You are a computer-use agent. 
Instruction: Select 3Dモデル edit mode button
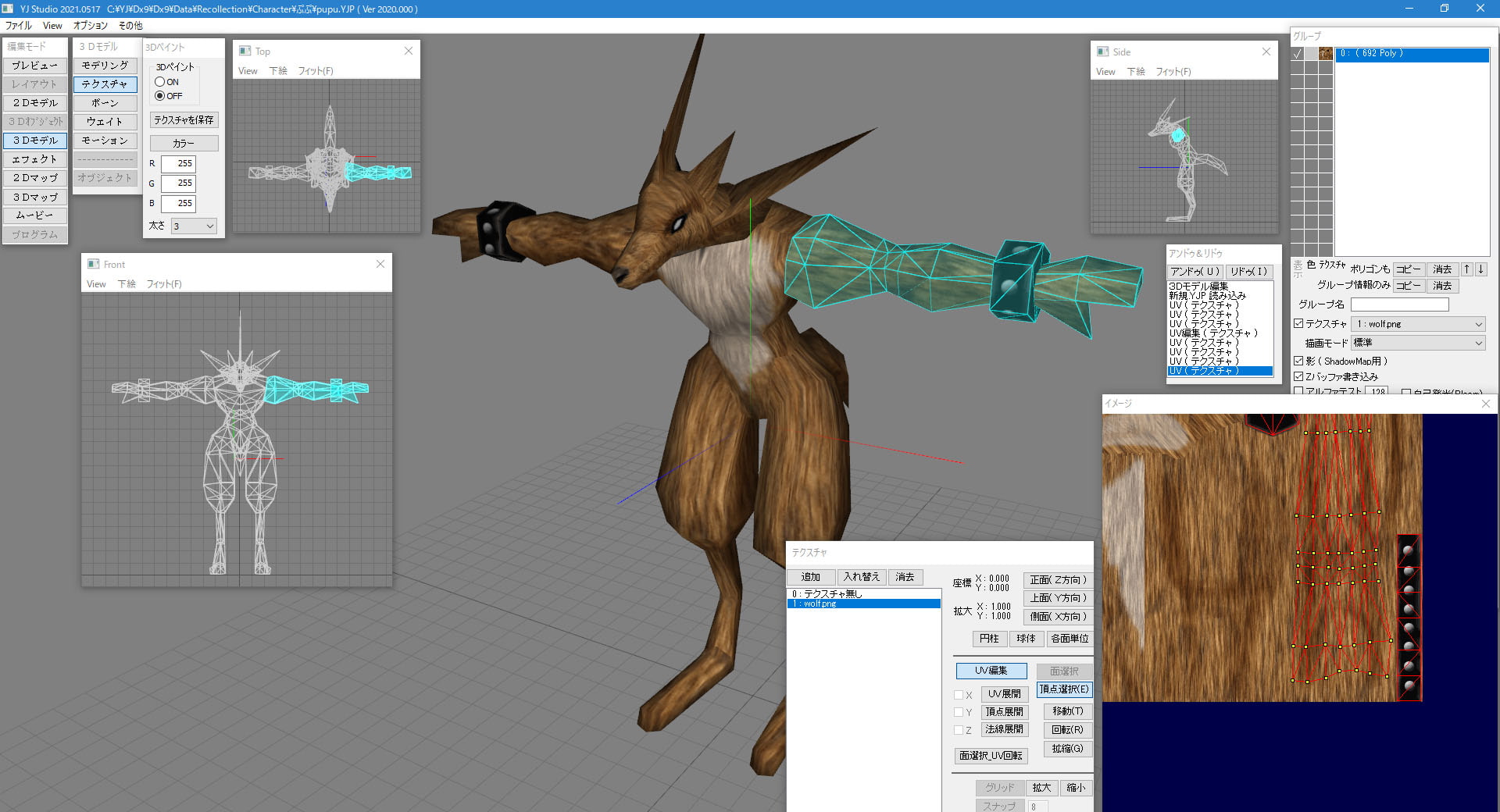35,141
